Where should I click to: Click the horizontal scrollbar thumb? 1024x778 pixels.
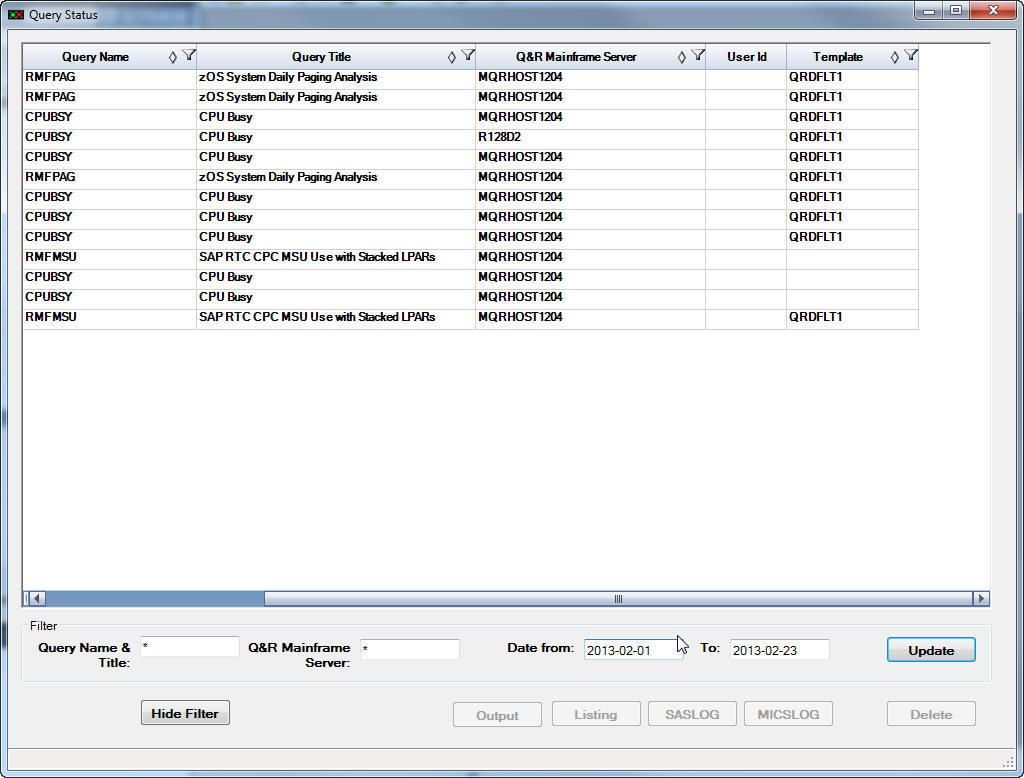618,598
